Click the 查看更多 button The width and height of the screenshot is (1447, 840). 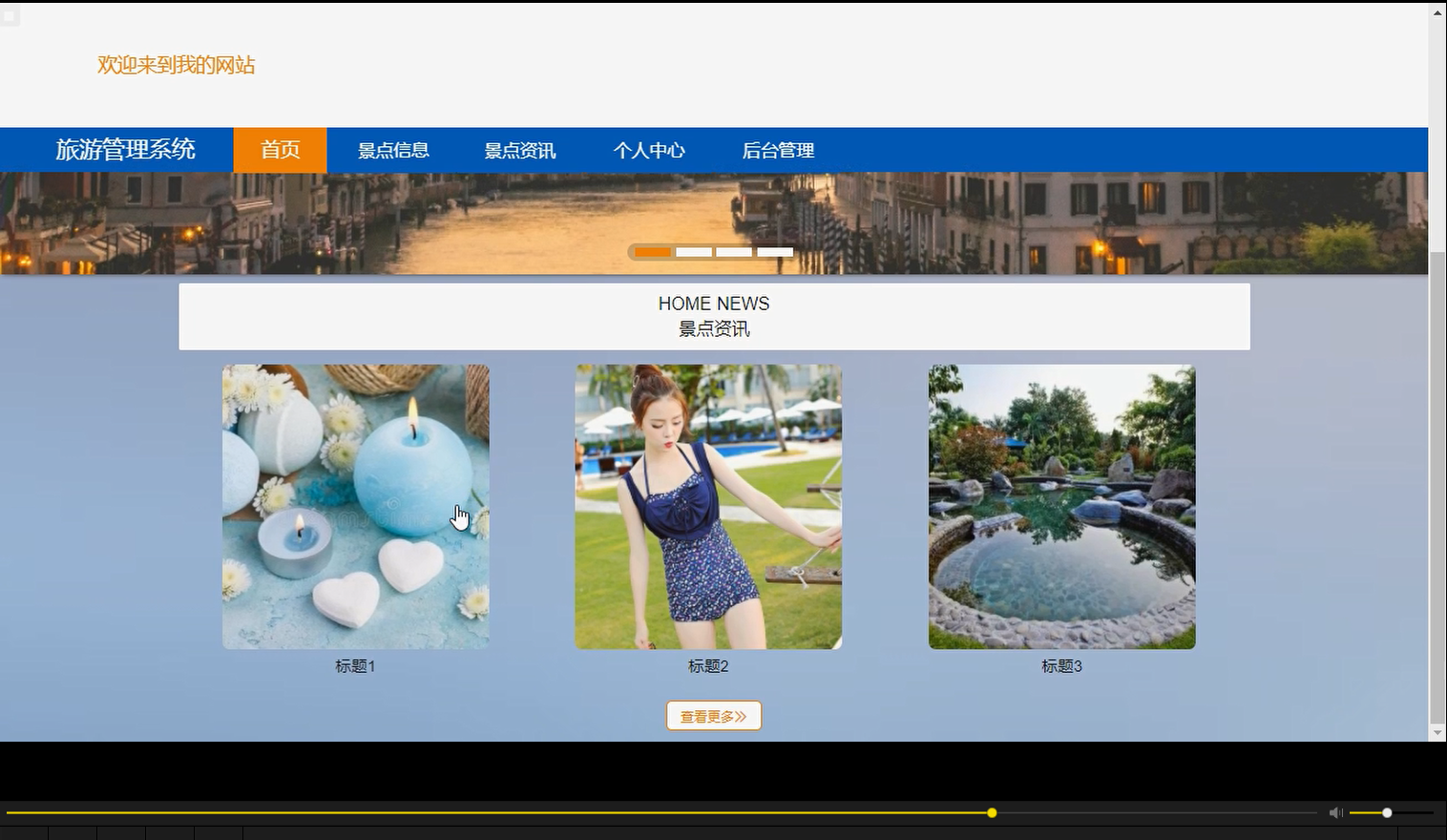(x=713, y=715)
